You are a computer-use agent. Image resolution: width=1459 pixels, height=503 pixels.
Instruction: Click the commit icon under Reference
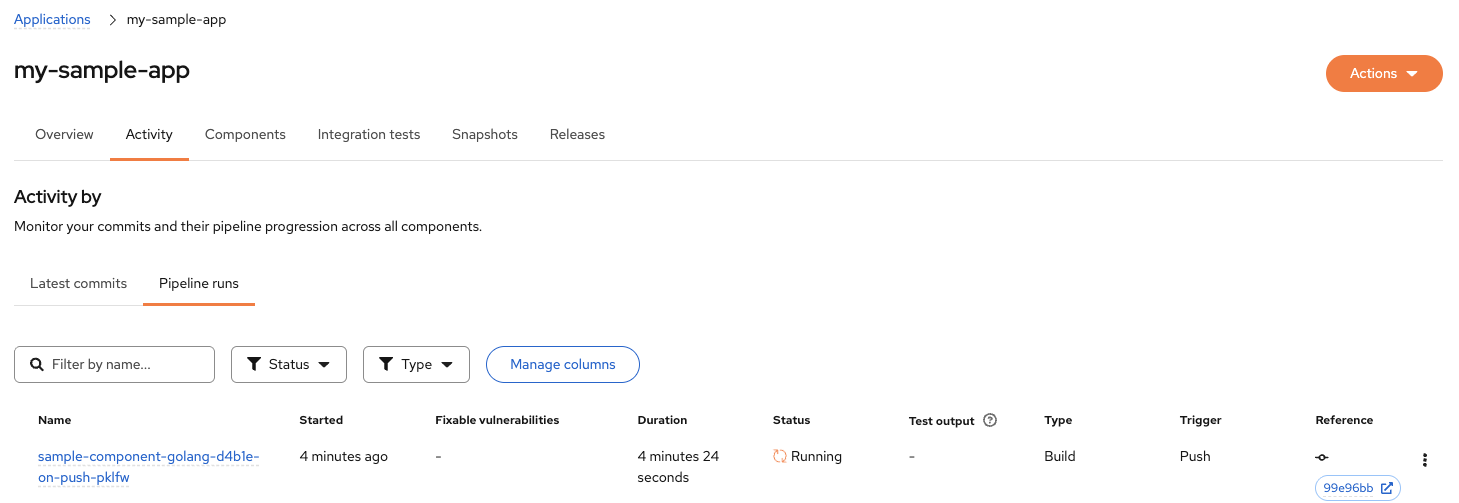(x=1322, y=457)
